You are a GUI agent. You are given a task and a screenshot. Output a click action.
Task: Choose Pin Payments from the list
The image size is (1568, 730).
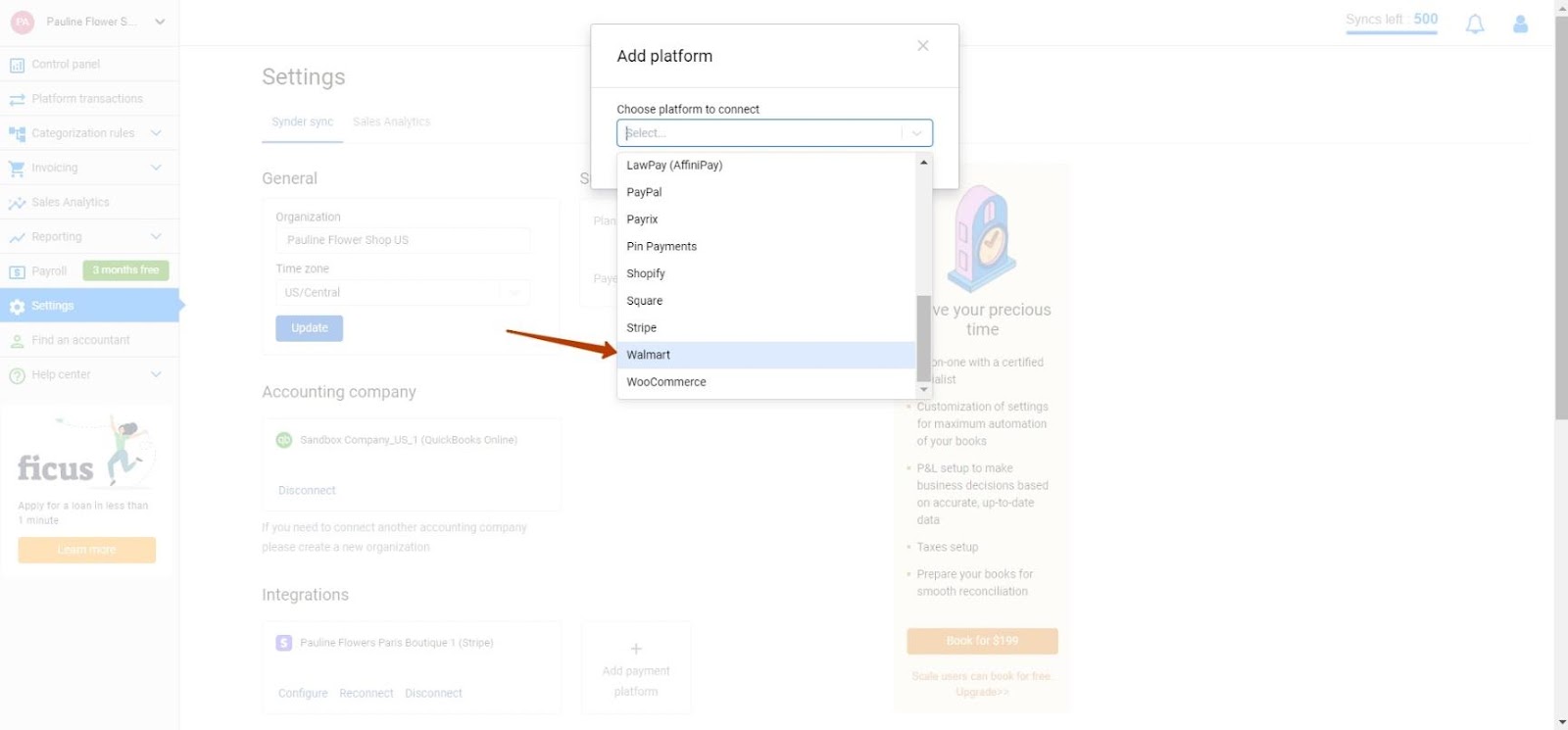tap(766, 247)
